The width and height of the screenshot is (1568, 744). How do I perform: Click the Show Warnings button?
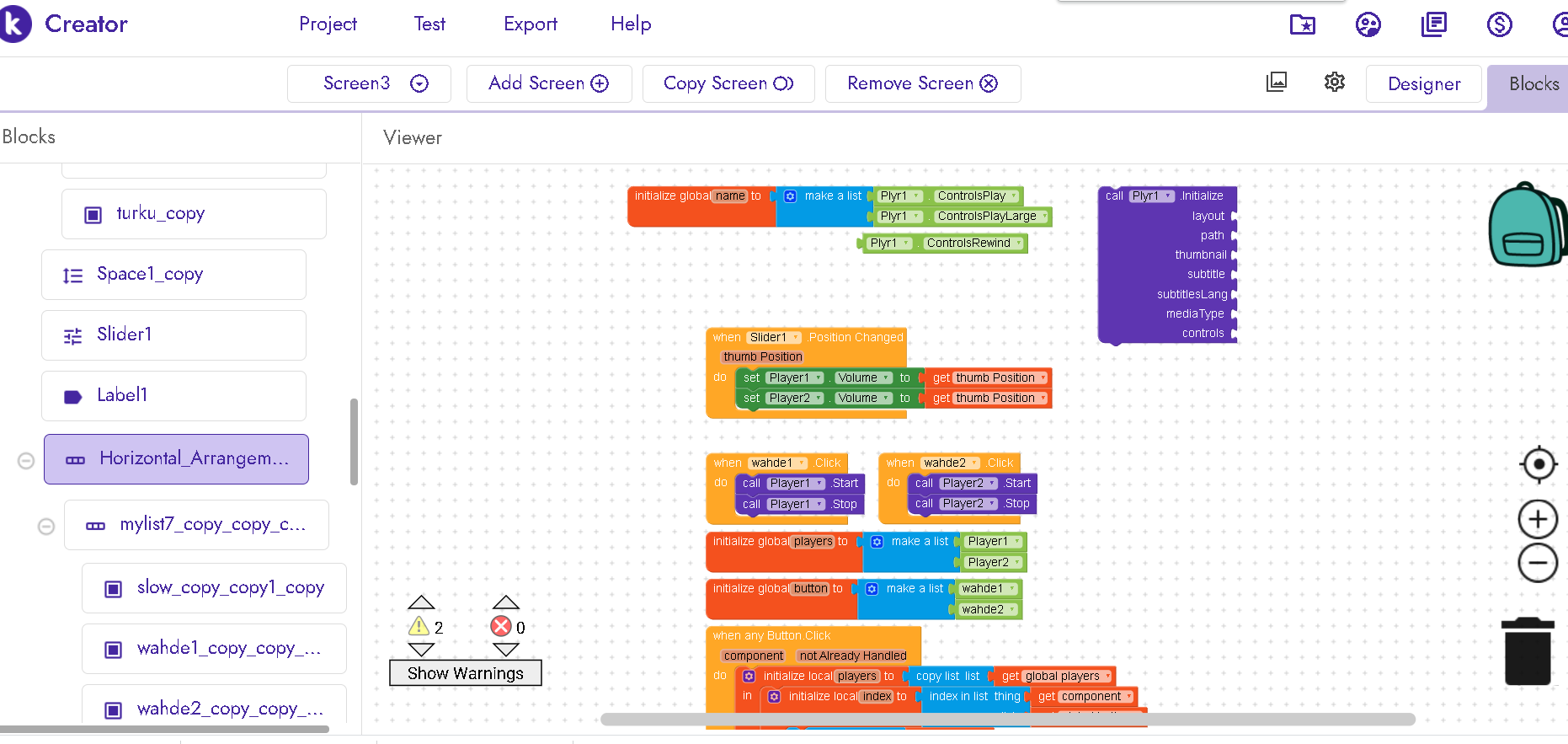click(x=465, y=673)
